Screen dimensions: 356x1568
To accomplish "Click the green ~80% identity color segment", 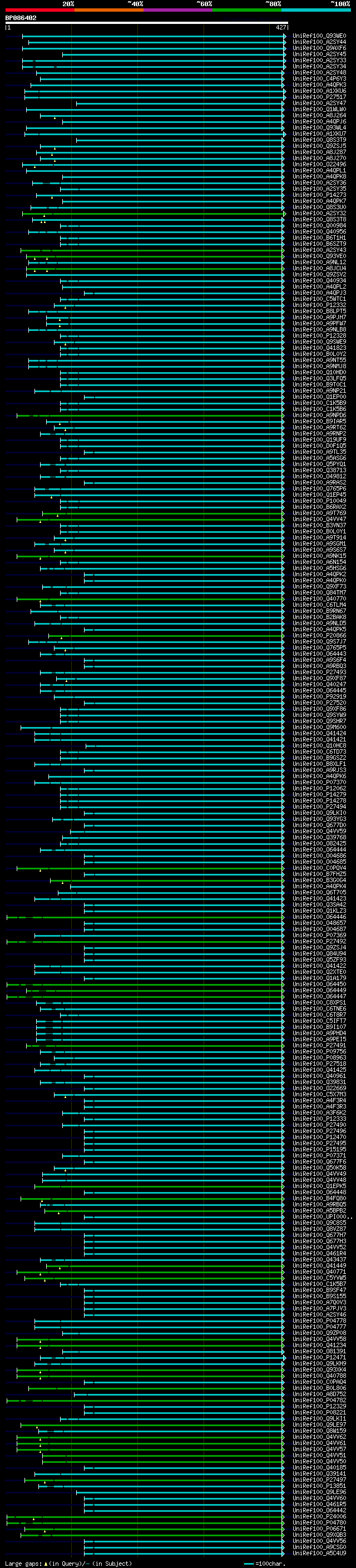I will tap(247, 10).
